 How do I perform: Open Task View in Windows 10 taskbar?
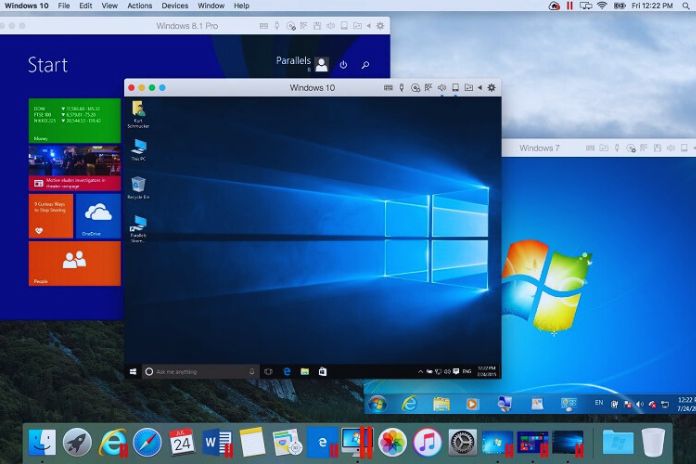point(268,372)
